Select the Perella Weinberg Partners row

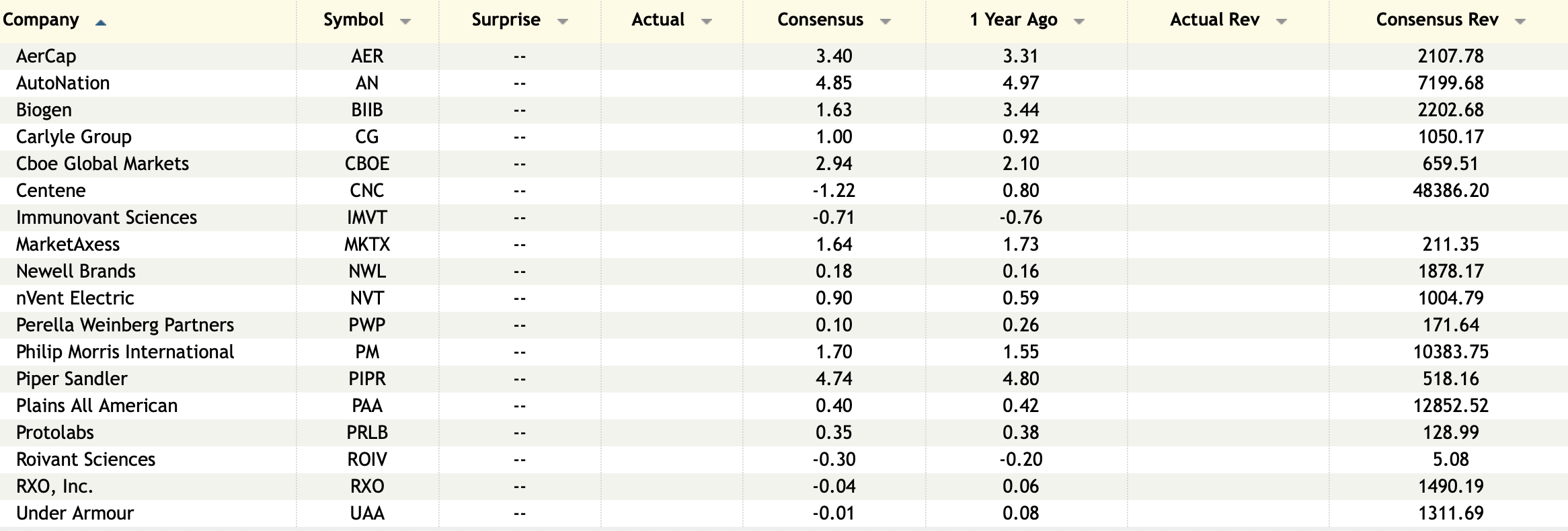click(x=125, y=325)
